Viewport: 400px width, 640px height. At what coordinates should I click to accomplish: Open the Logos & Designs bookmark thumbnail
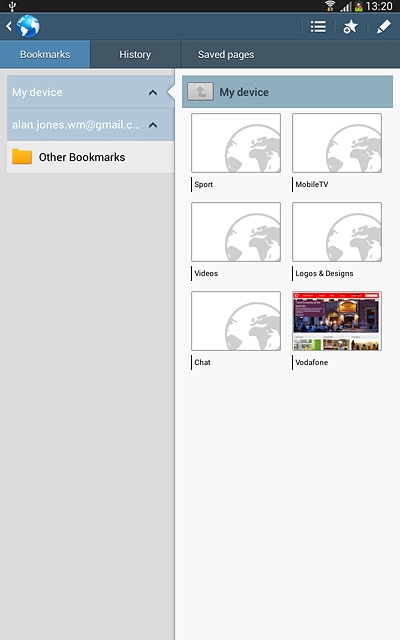point(337,232)
